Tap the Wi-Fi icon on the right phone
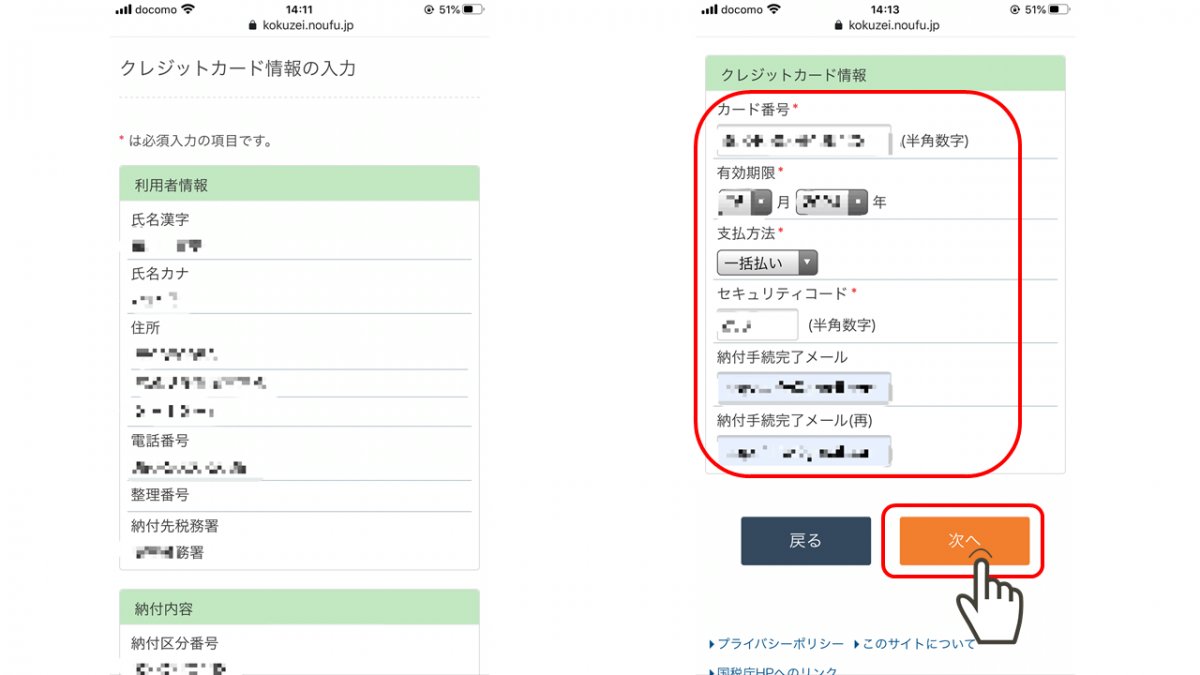 pos(775,10)
